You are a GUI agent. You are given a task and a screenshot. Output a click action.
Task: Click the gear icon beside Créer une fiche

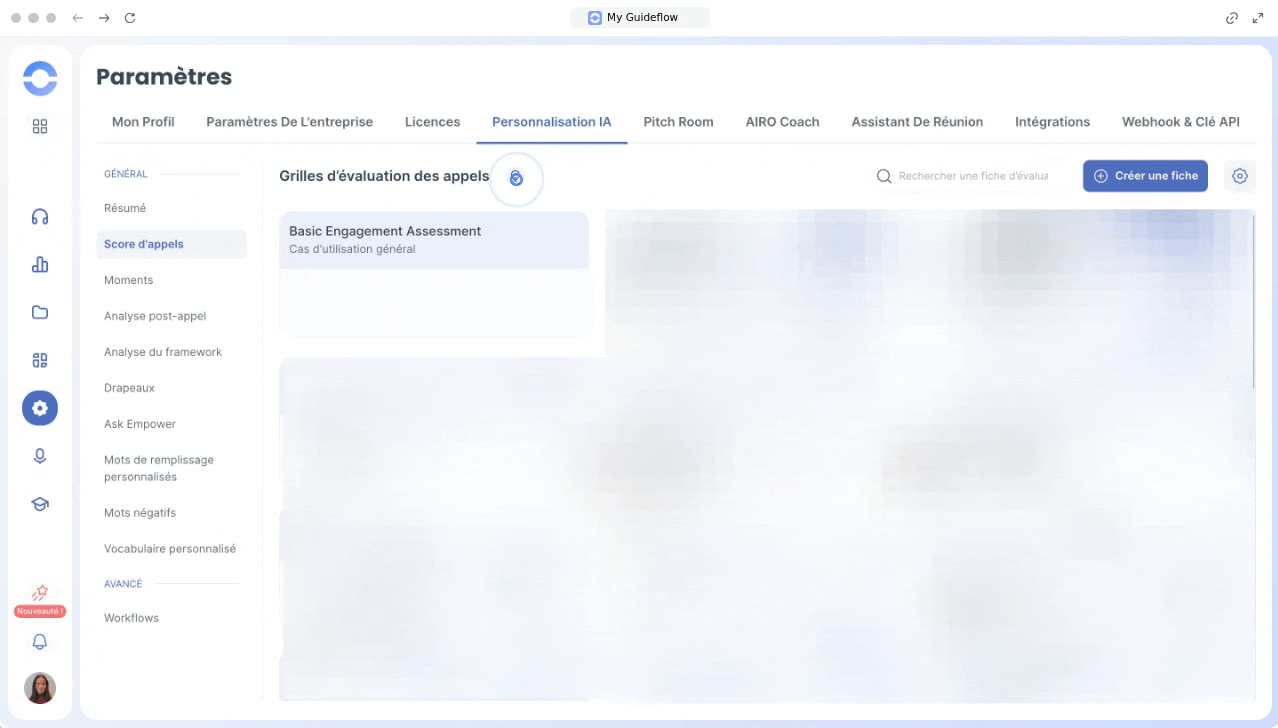pos(1239,176)
